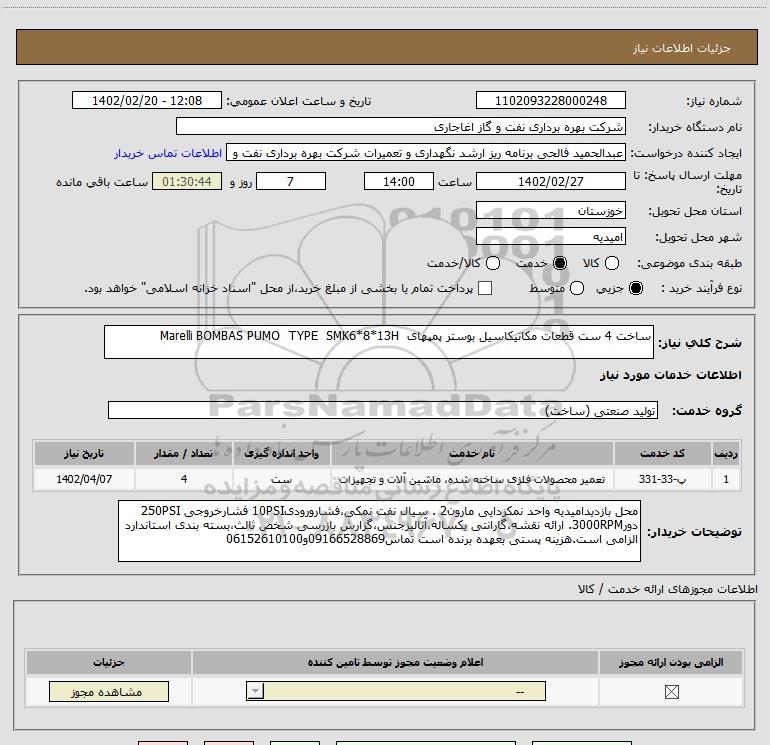This screenshot has height=745, width=770.
Task: Select the متوسط purchase type radio
Action: [577, 288]
